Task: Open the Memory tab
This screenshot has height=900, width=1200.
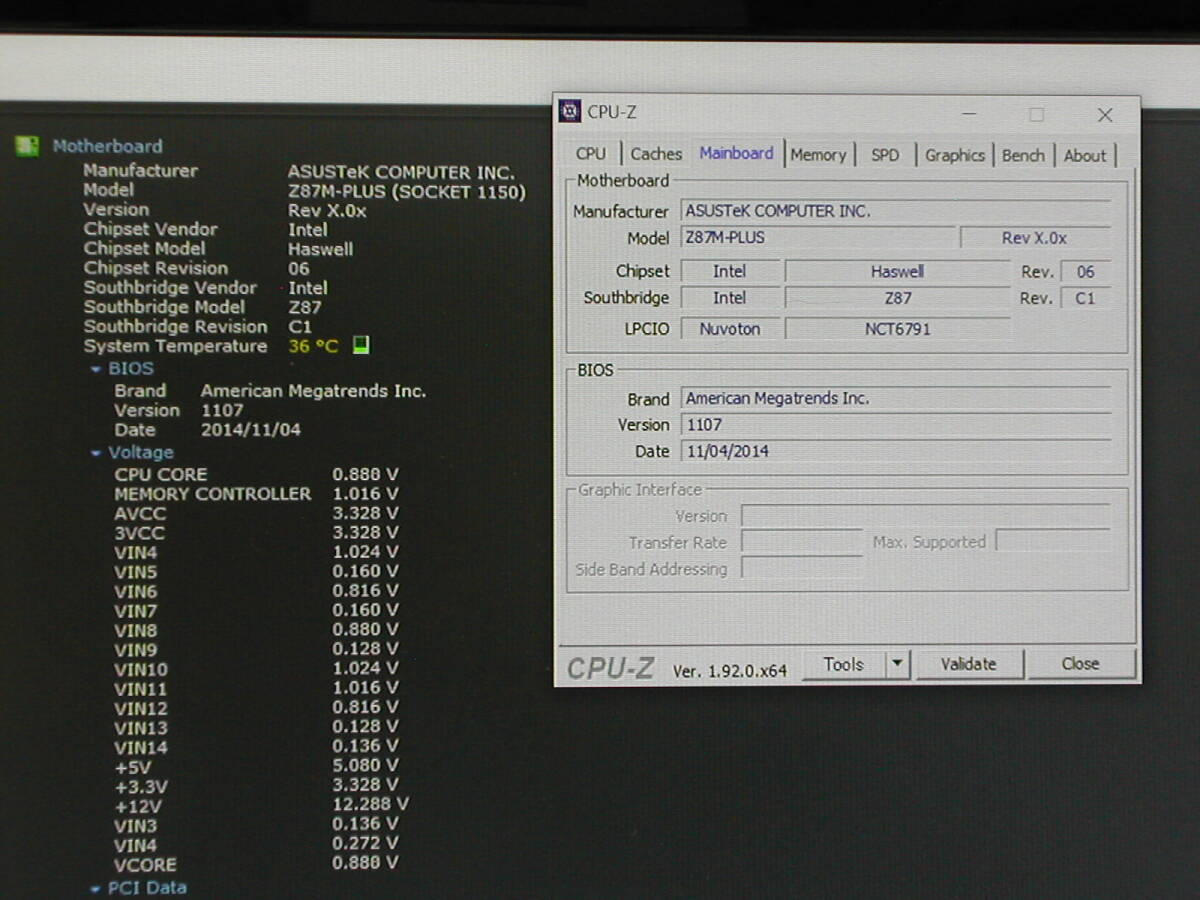Action: coord(818,155)
